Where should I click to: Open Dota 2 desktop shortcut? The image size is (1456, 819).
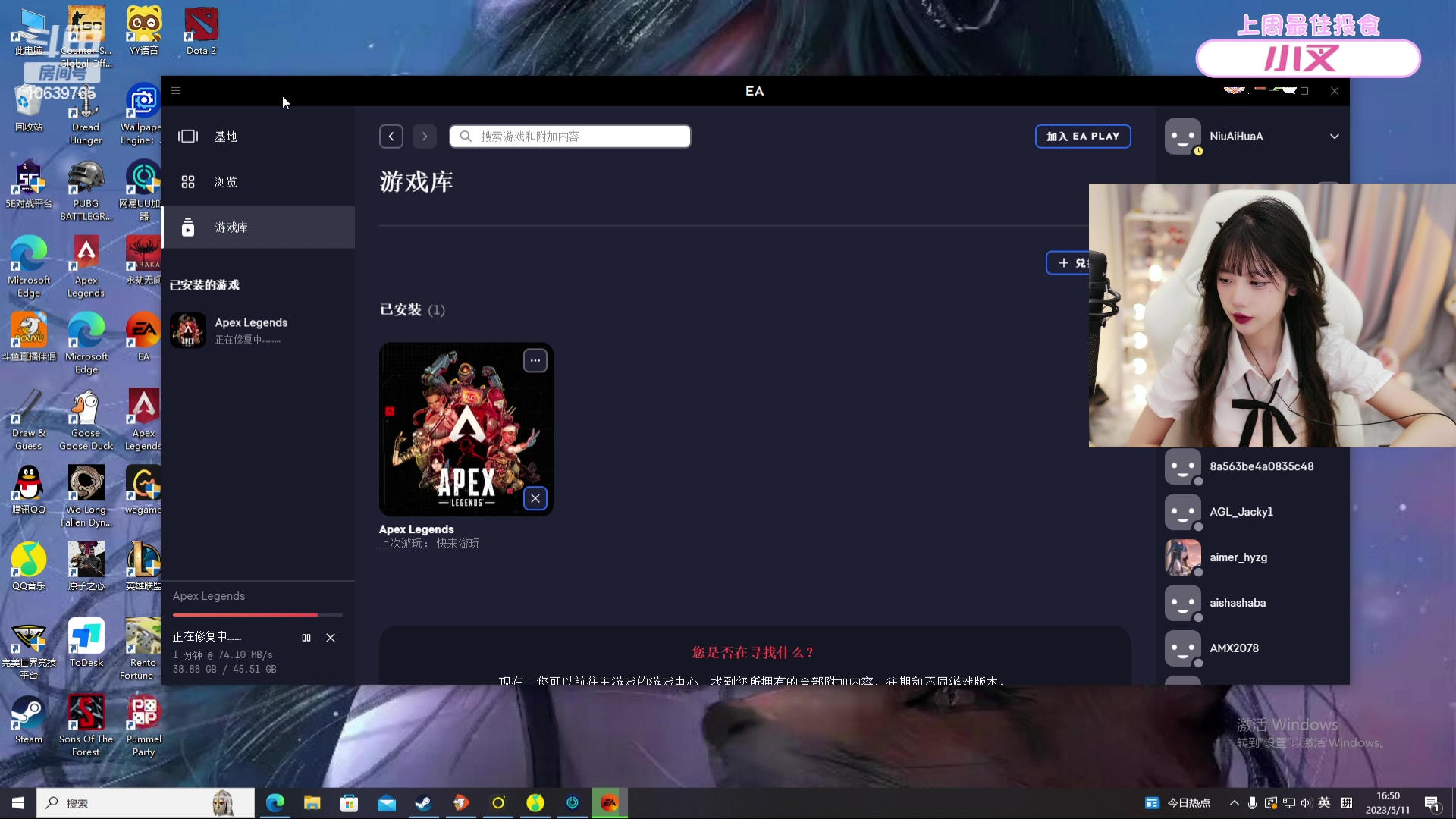coord(201,32)
